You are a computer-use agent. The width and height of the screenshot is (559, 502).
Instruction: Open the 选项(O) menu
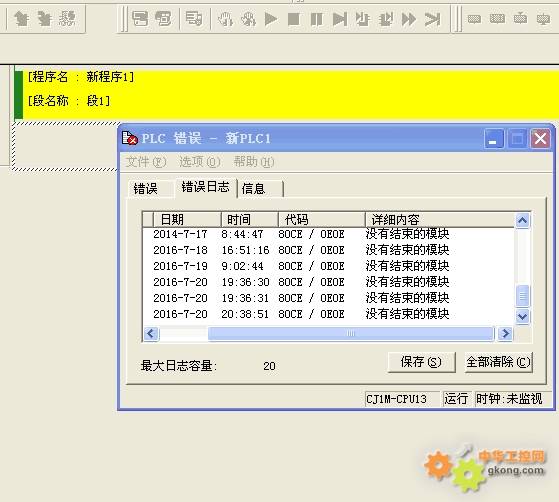tap(200, 162)
